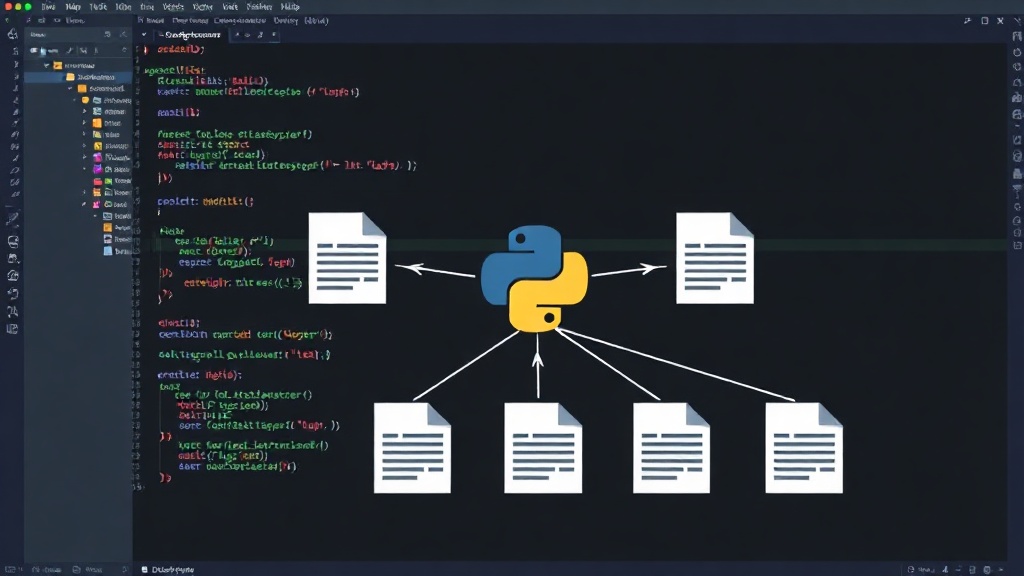The width and height of the screenshot is (1024, 576).
Task: Click the collapse icon at project panel header right edge
Action: coord(123,35)
